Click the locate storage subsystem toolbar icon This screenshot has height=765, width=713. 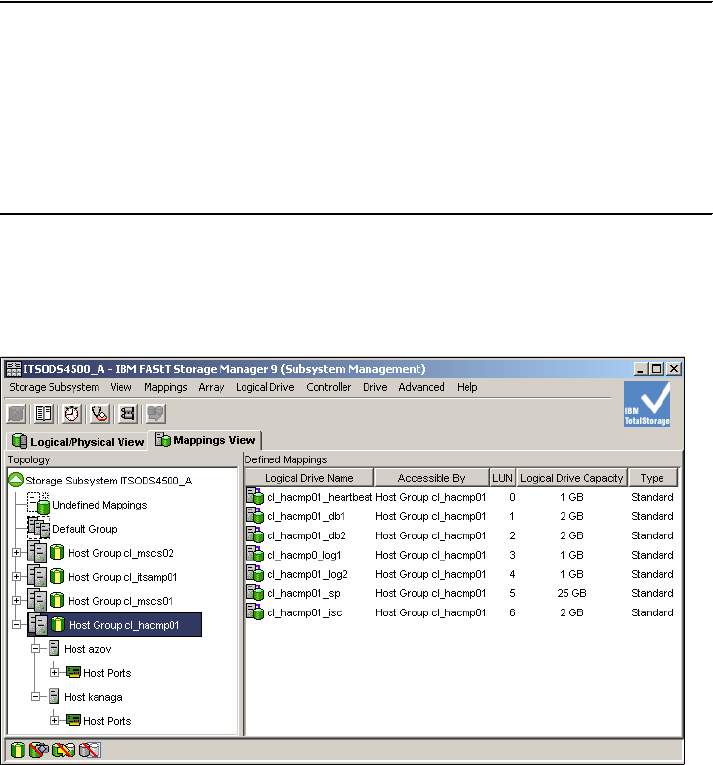pyautogui.click(x=127, y=414)
